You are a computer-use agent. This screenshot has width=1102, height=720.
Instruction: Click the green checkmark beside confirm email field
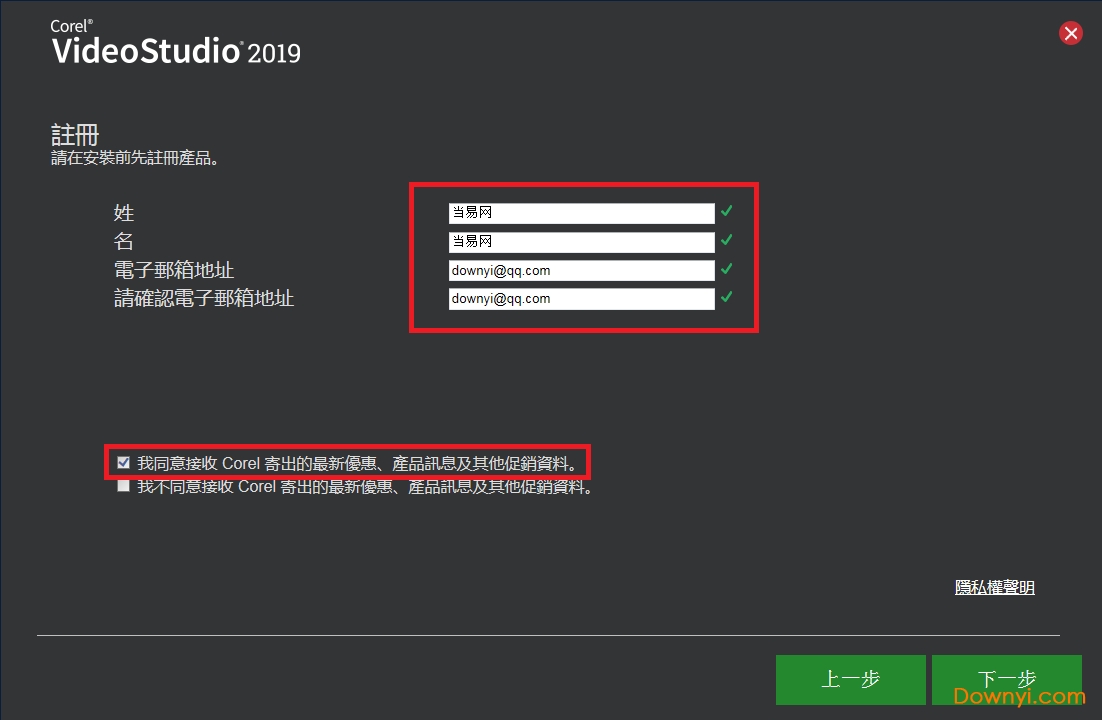point(727,297)
